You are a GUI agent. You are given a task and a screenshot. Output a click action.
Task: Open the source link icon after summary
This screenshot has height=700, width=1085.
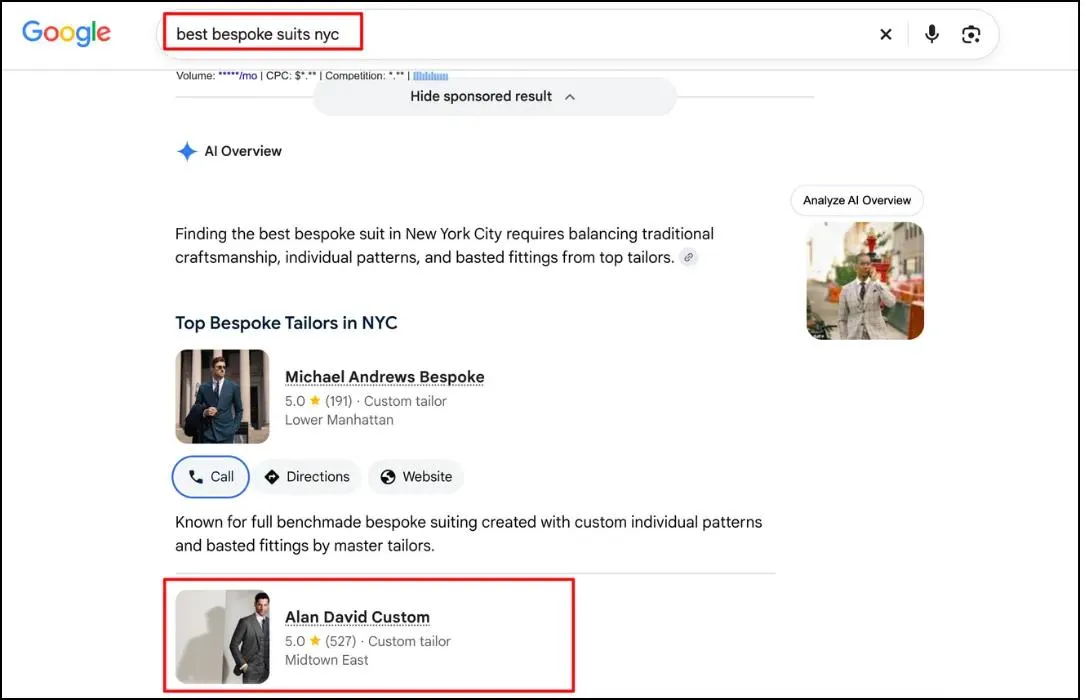click(688, 257)
